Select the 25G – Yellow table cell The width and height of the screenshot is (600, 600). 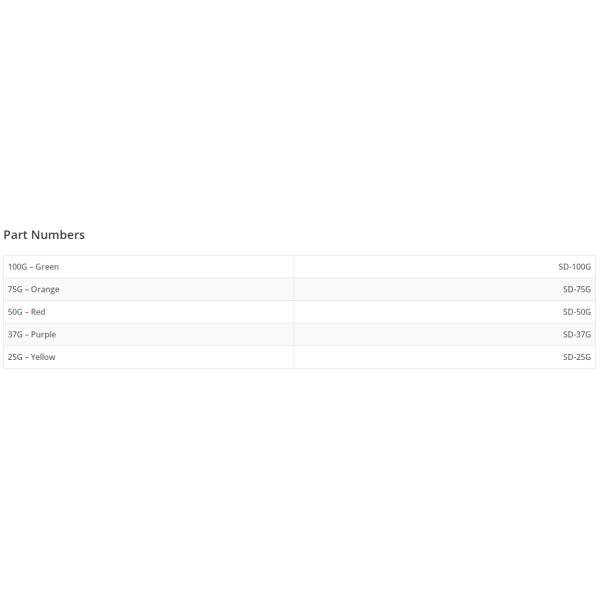coord(149,357)
